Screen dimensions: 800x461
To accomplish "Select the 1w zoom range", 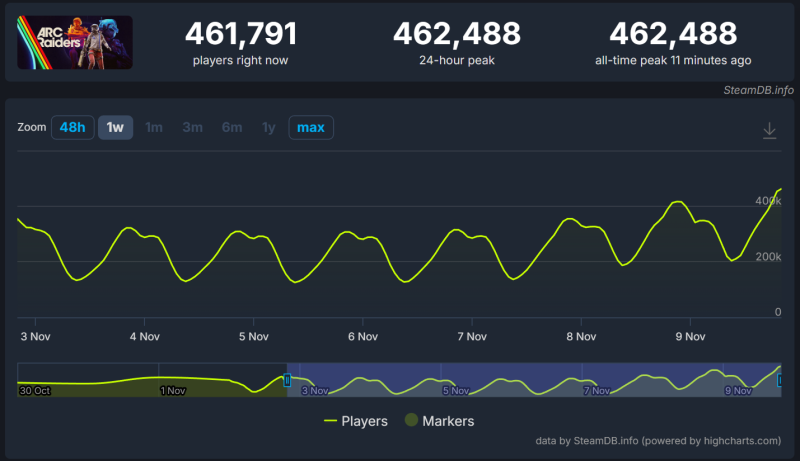I will click(x=115, y=127).
